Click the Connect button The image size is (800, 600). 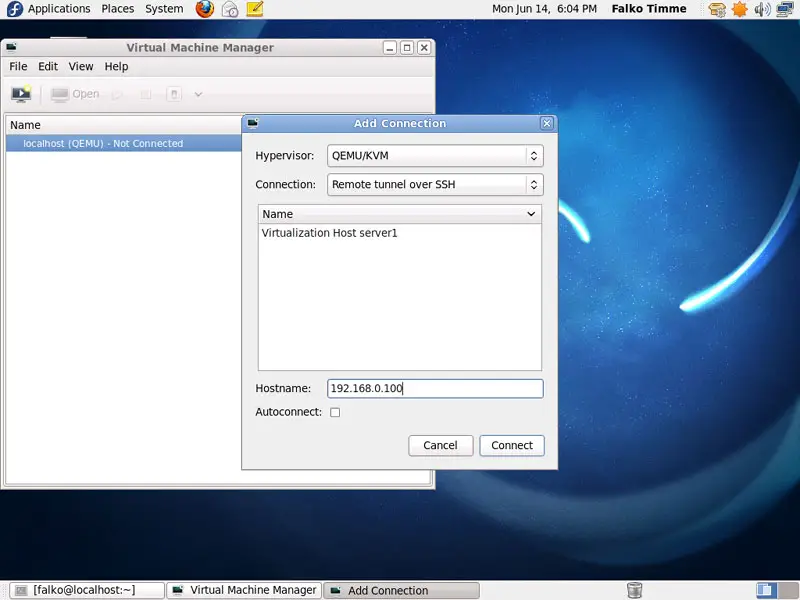point(512,445)
